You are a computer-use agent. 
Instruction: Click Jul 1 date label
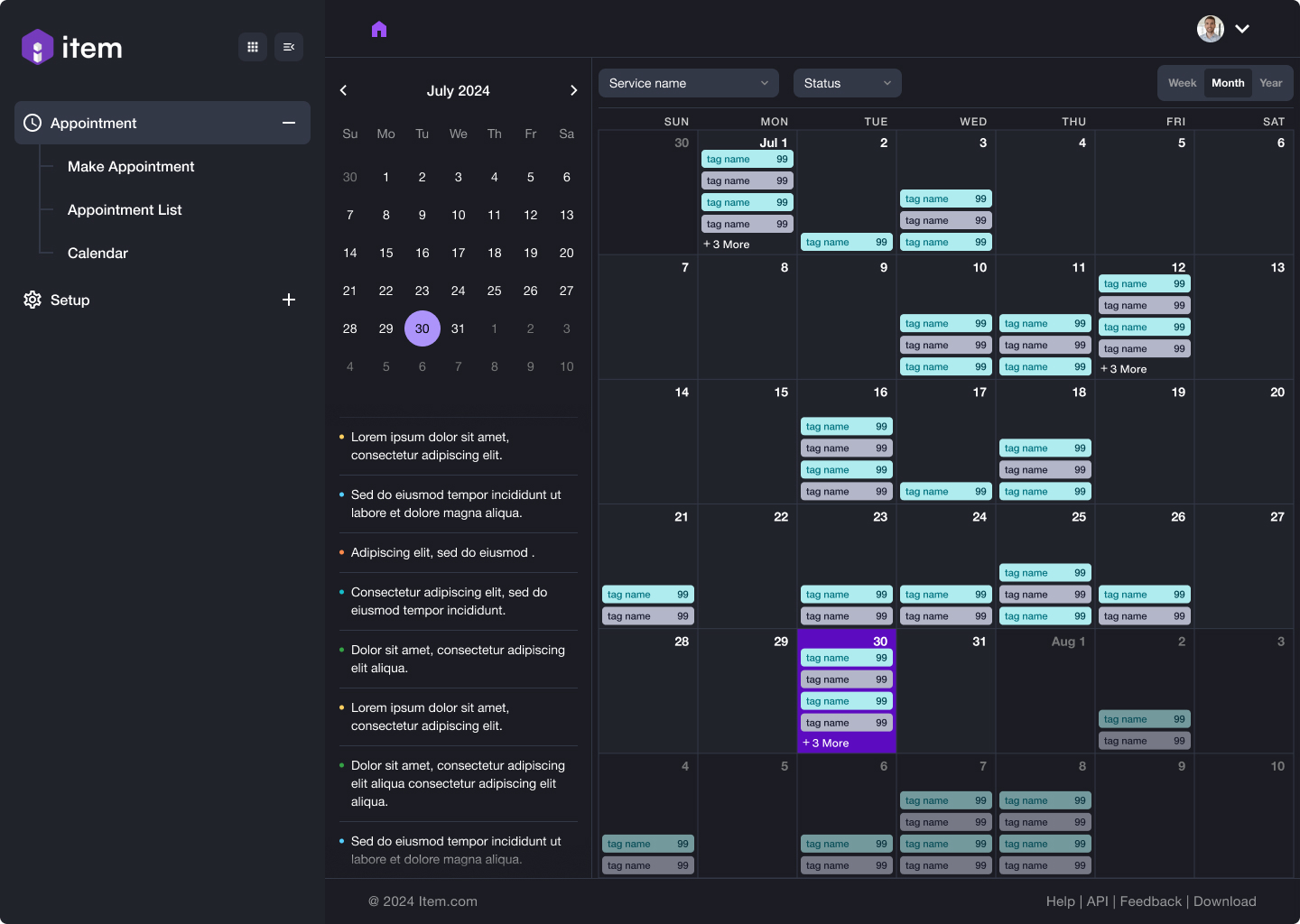[774, 143]
